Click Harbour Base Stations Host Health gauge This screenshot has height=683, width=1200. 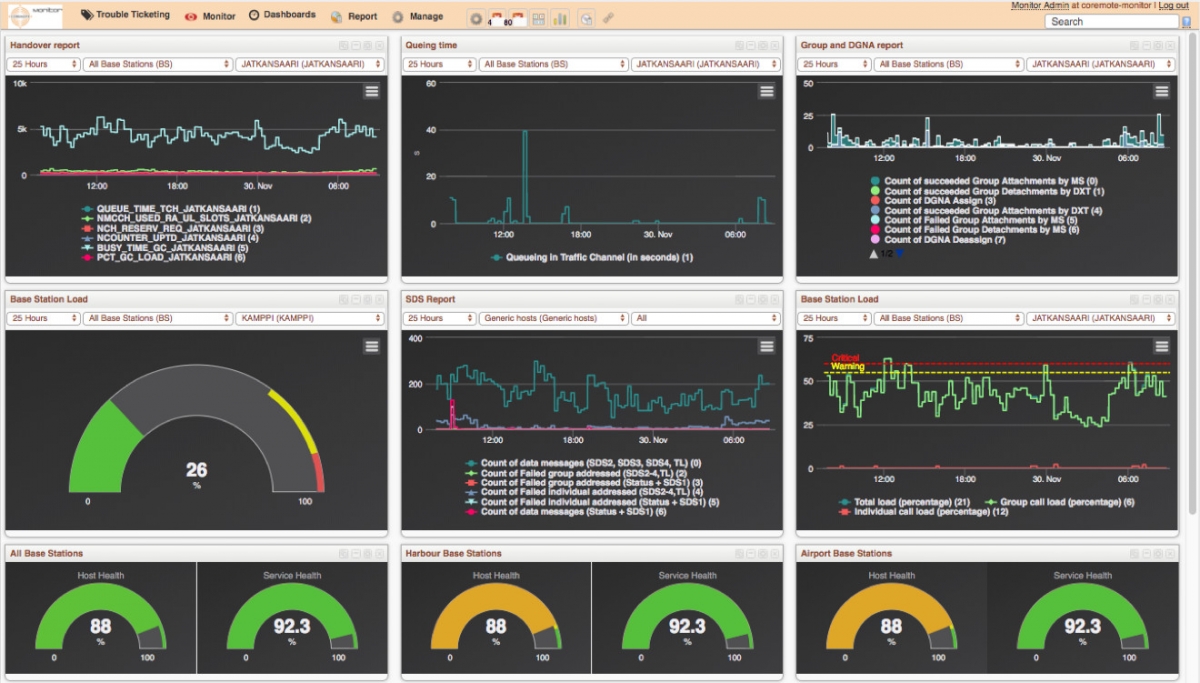coord(496,615)
